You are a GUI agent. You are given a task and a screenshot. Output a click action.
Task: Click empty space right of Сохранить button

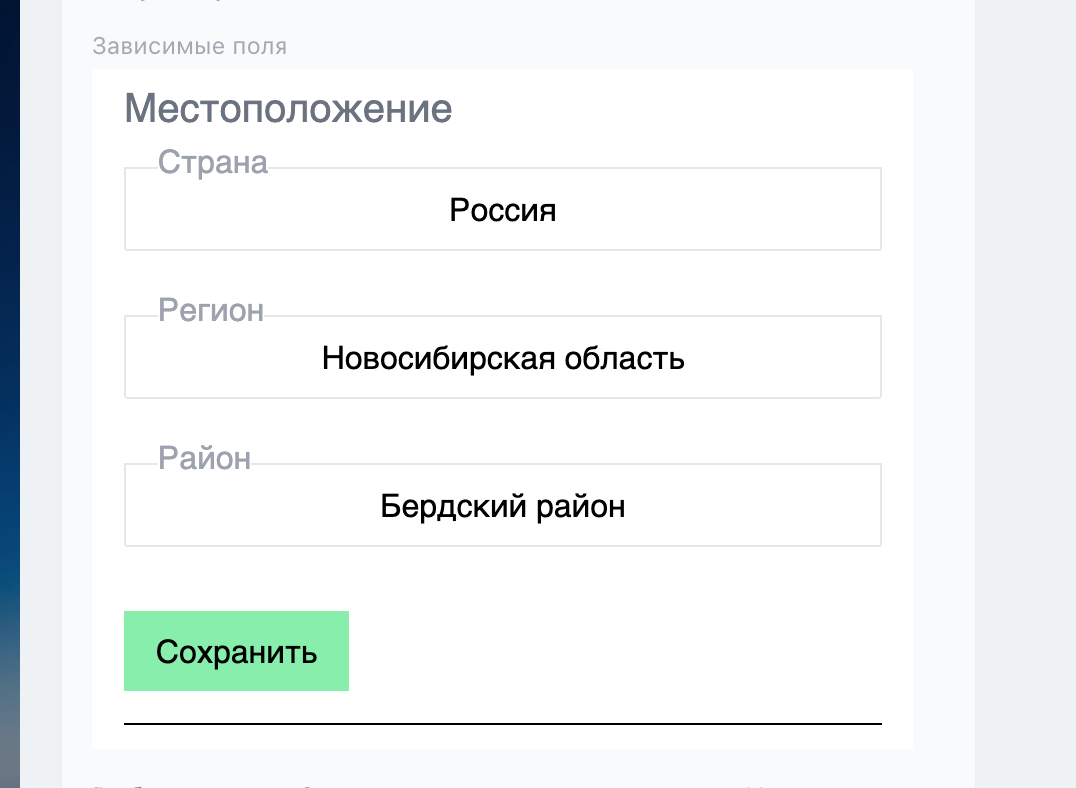point(600,651)
